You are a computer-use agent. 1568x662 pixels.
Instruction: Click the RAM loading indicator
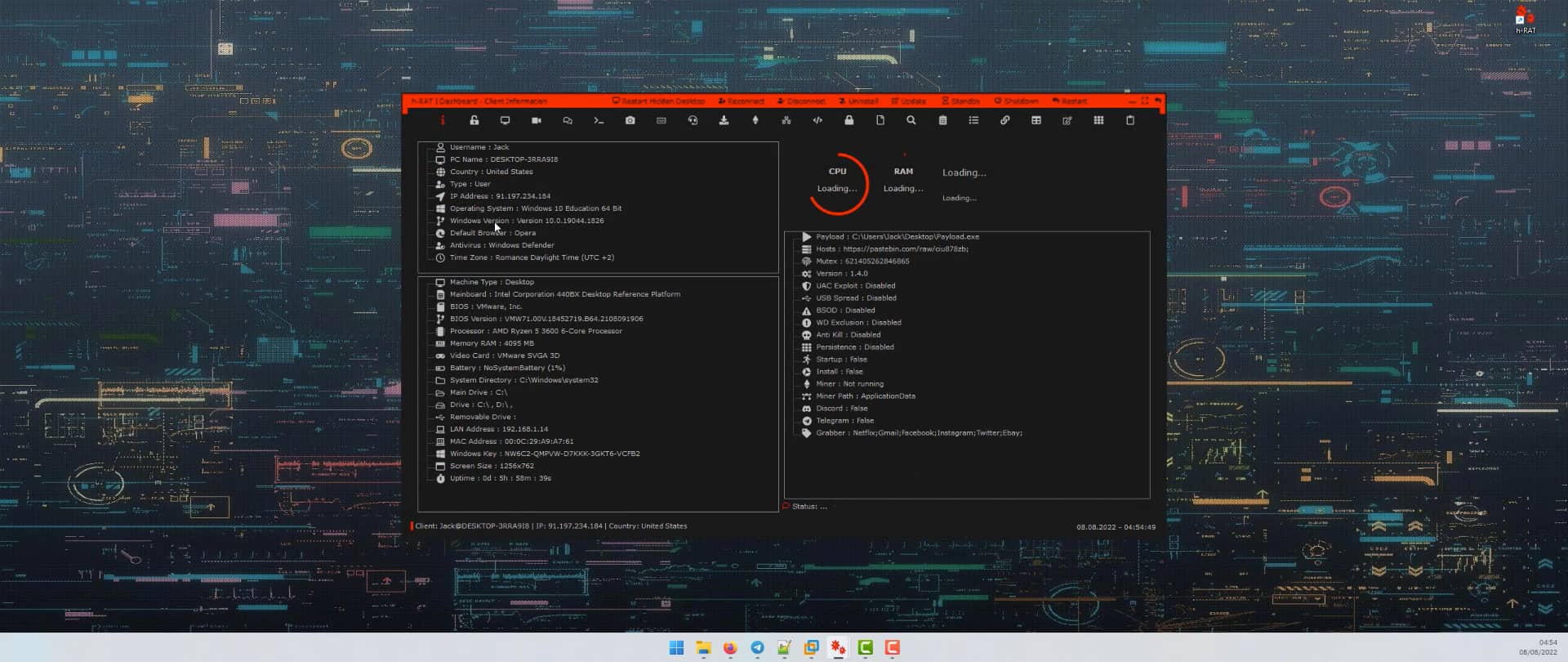point(903,180)
